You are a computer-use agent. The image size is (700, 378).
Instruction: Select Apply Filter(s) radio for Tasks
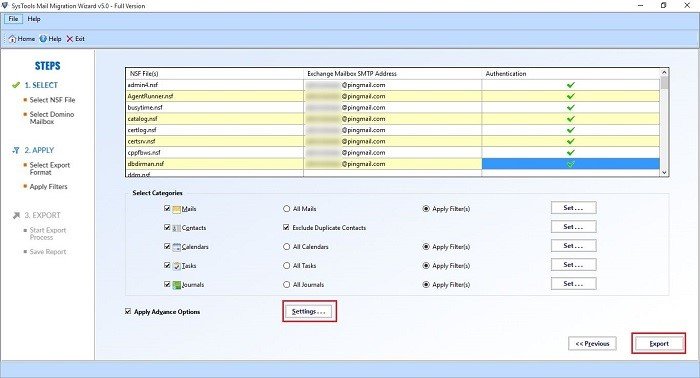[x=426, y=266]
